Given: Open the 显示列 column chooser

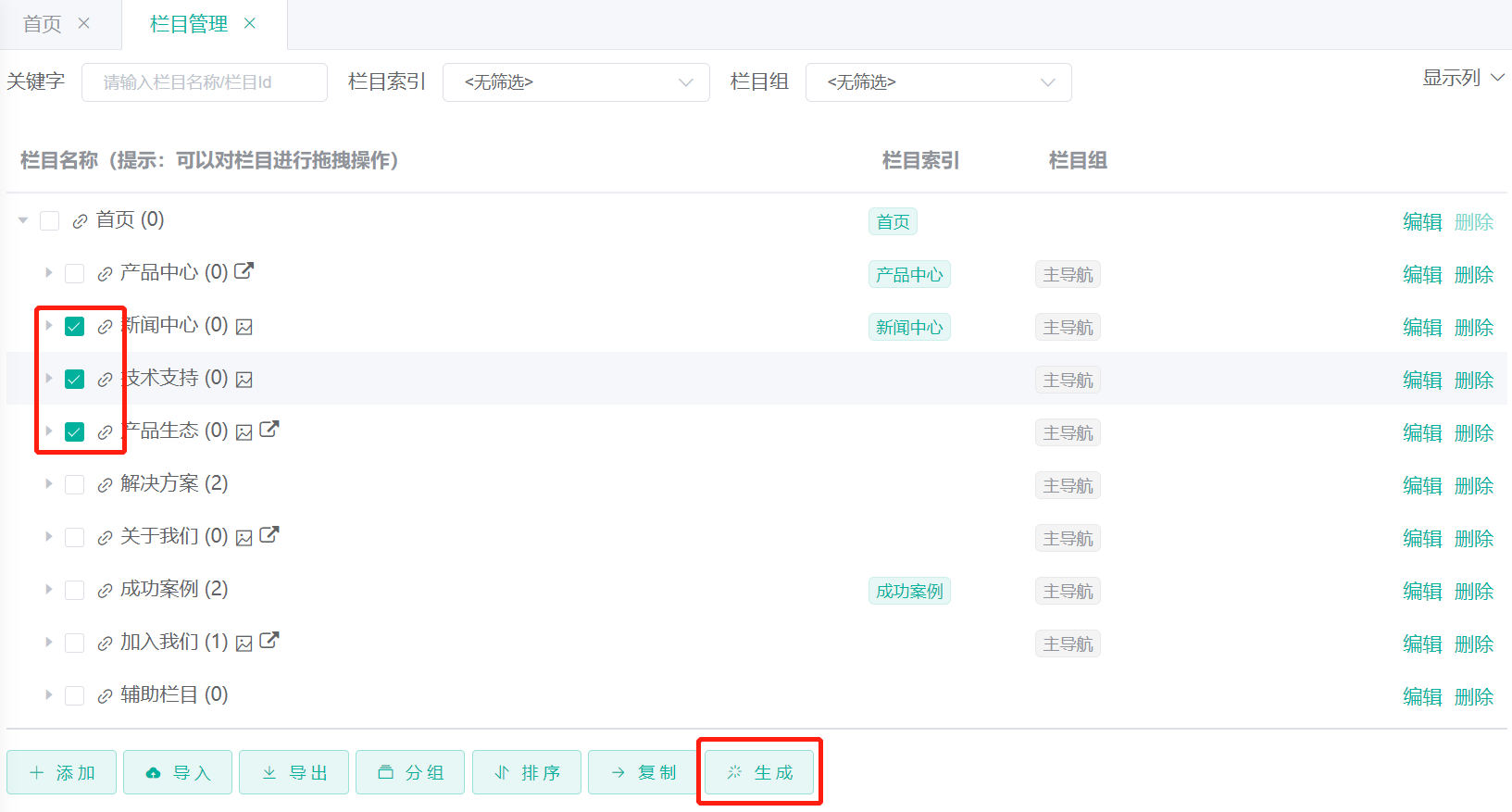Looking at the screenshot, I should pos(1462,79).
